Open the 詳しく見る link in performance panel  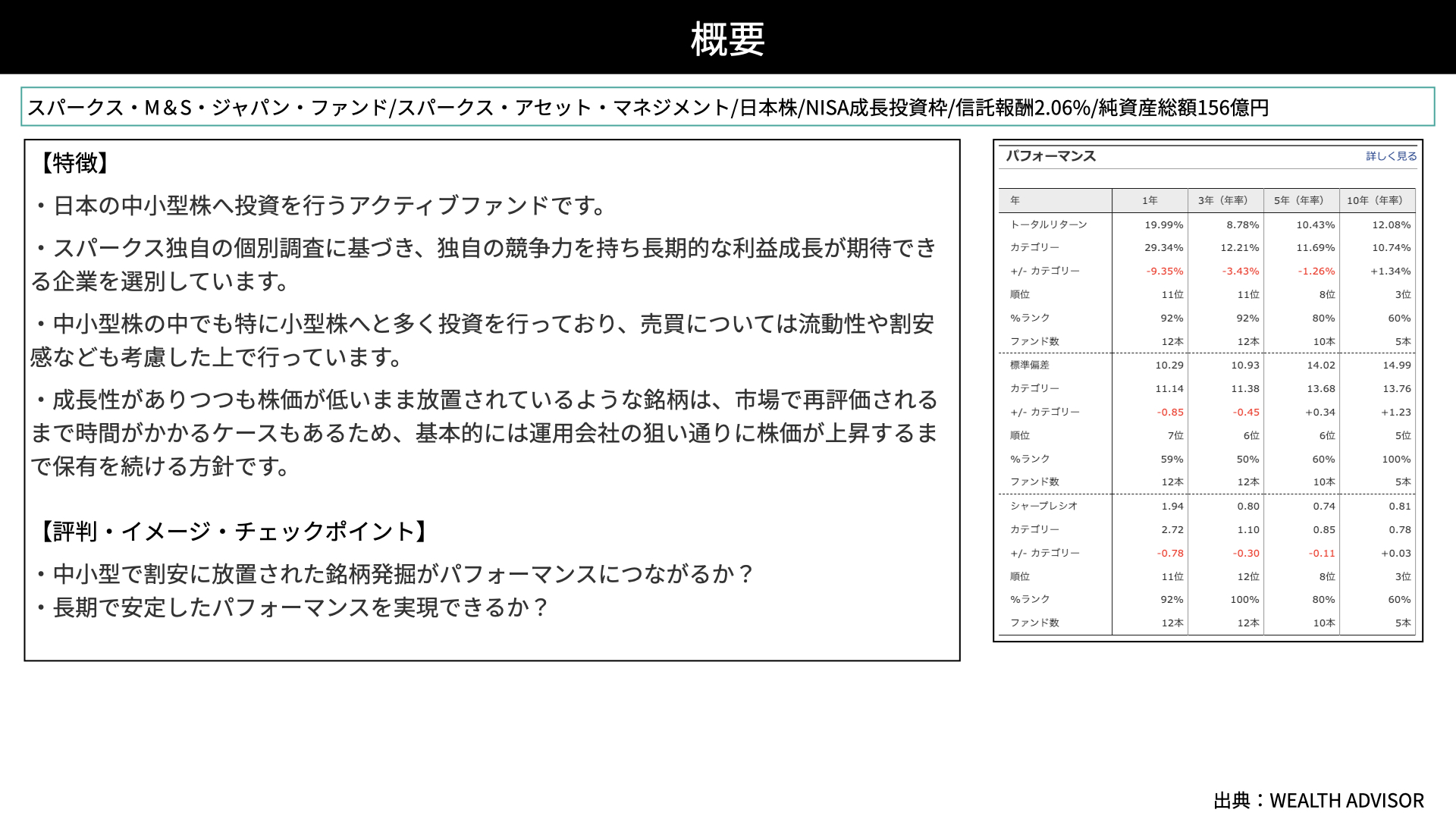coord(1391,156)
